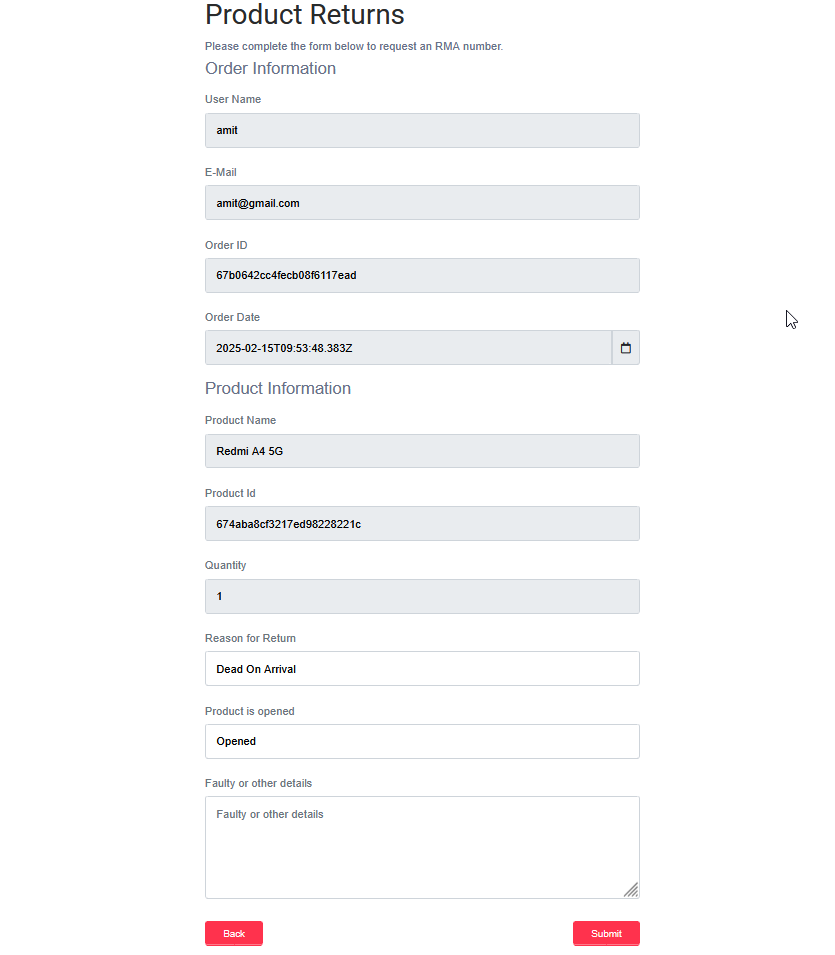Image resolution: width=835 pixels, height=955 pixels.
Task: Click the Quantity label text
Action: (225, 565)
